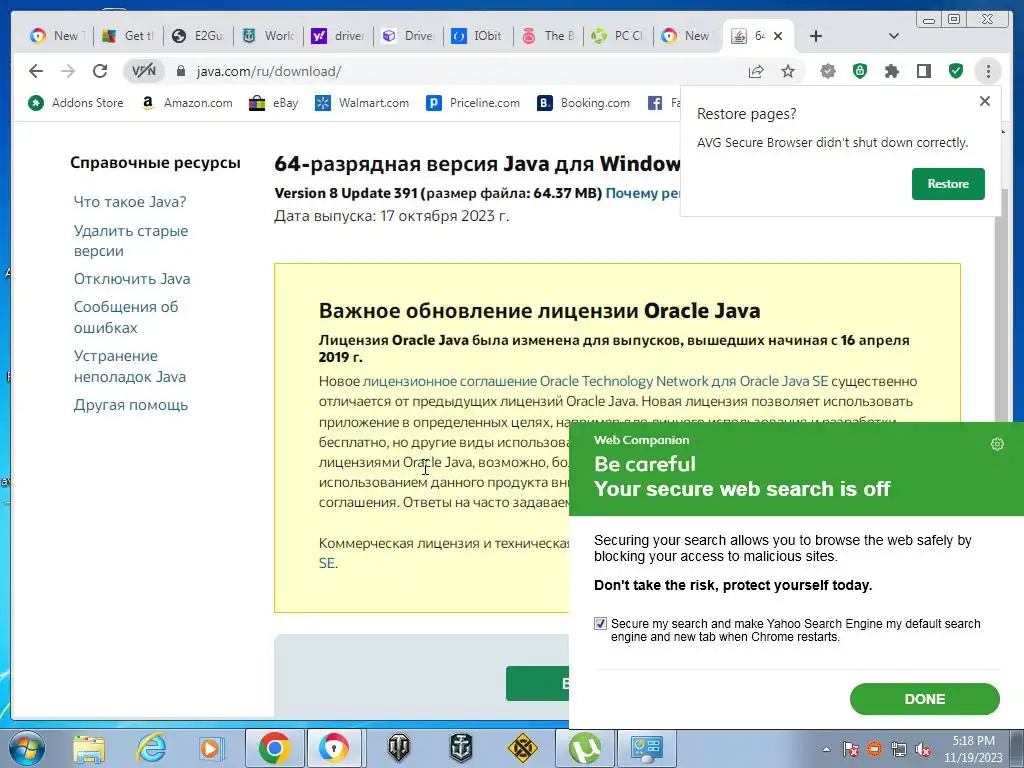Click the lock icon beside java.com URL
This screenshot has width=1024, height=768.
click(x=181, y=71)
